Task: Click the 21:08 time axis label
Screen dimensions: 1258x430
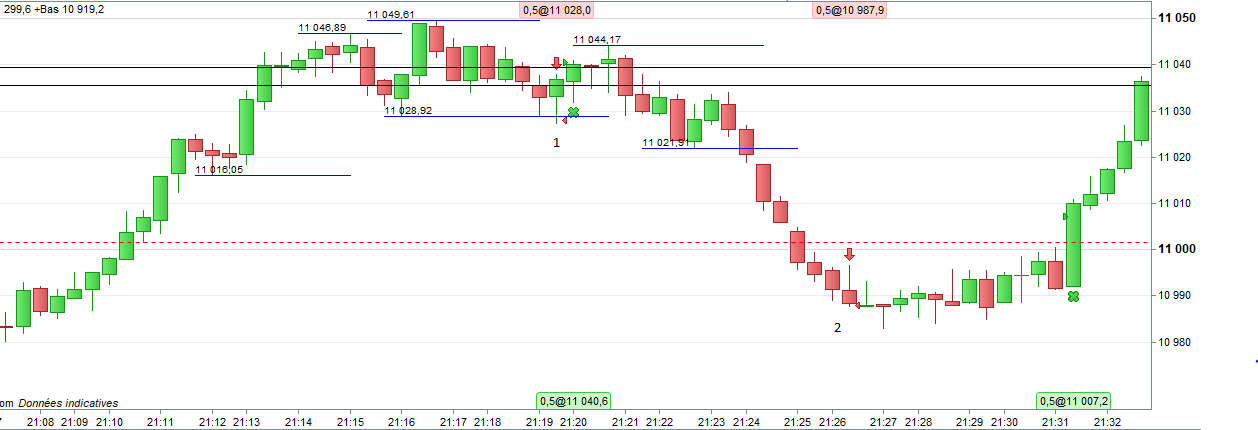Action: (41, 423)
